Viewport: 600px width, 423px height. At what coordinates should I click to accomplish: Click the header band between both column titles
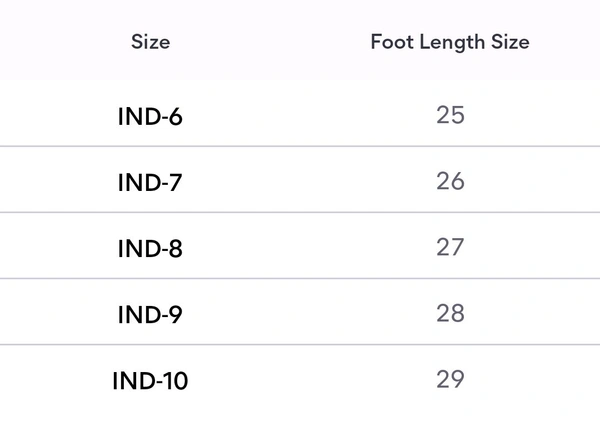pyautogui.click(x=270, y=42)
